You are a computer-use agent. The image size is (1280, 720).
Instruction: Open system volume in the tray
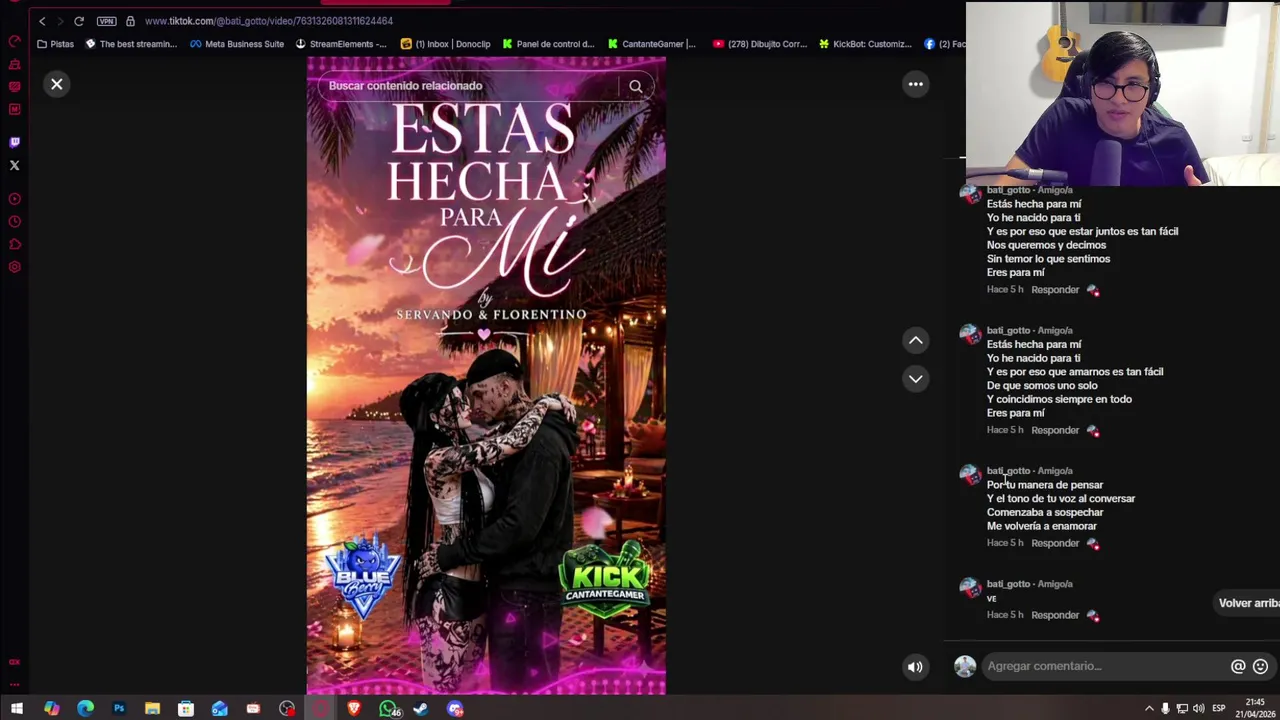(1198, 709)
